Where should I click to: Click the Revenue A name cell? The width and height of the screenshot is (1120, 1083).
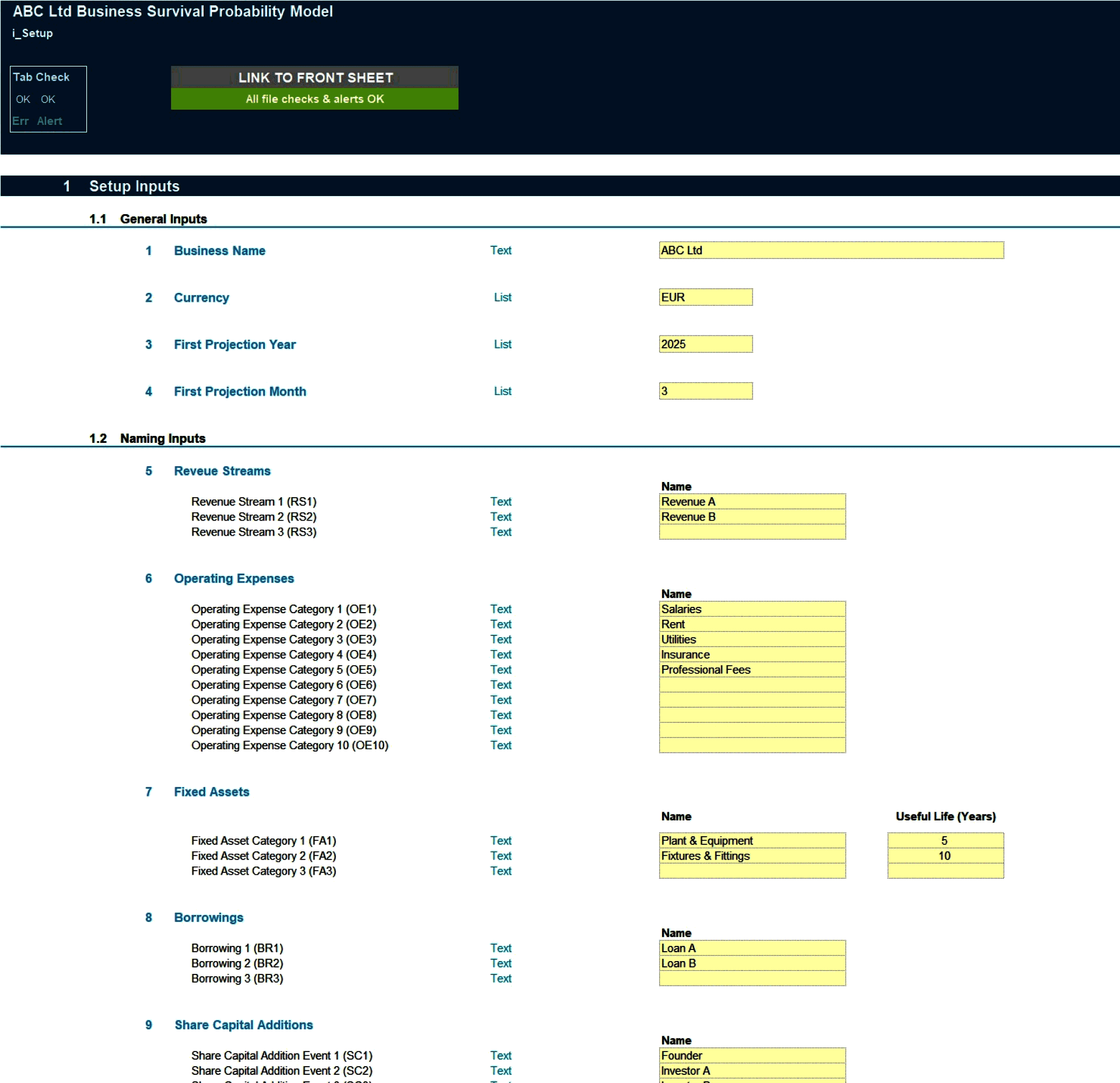point(752,501)
